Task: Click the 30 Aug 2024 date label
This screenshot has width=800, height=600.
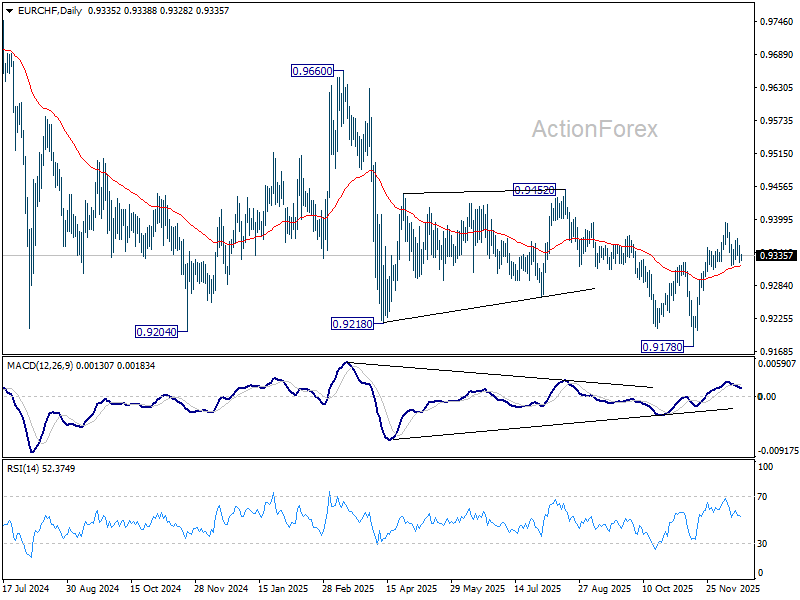Action: (x=92, y=589)
